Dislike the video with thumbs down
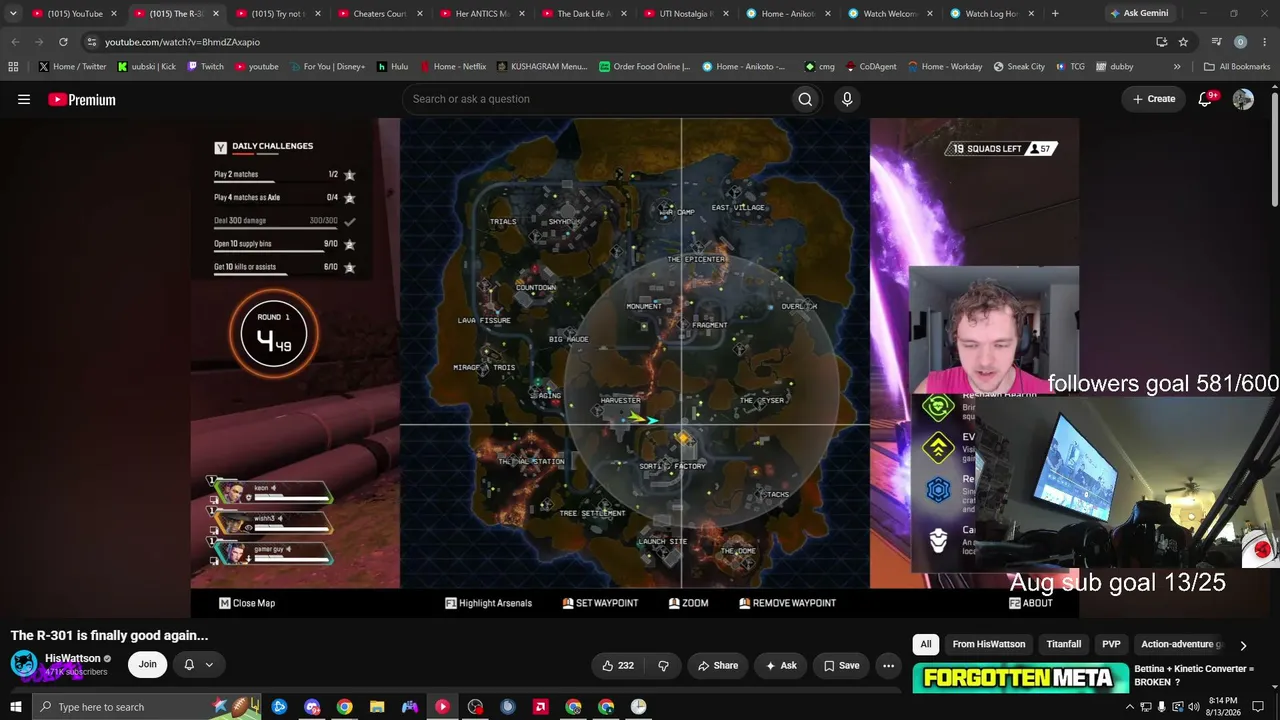The image size is (1280, 720). click(663, 665)
